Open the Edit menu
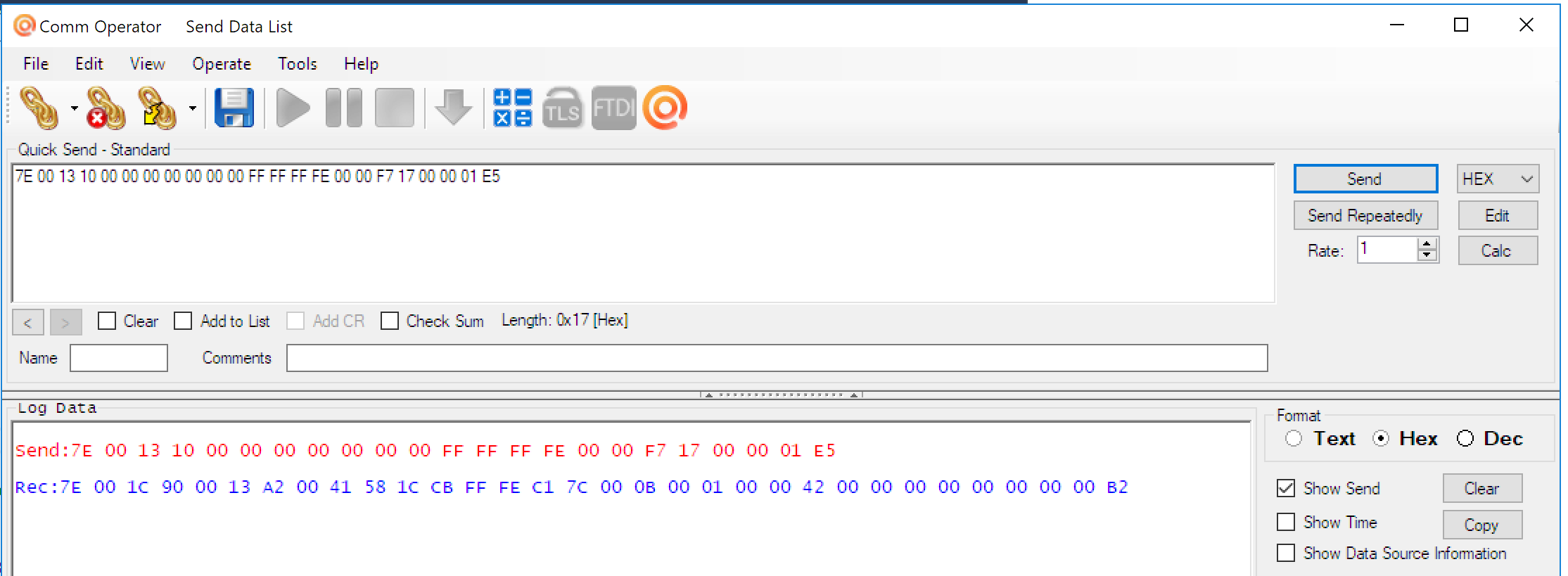 (x=89, y=64)
